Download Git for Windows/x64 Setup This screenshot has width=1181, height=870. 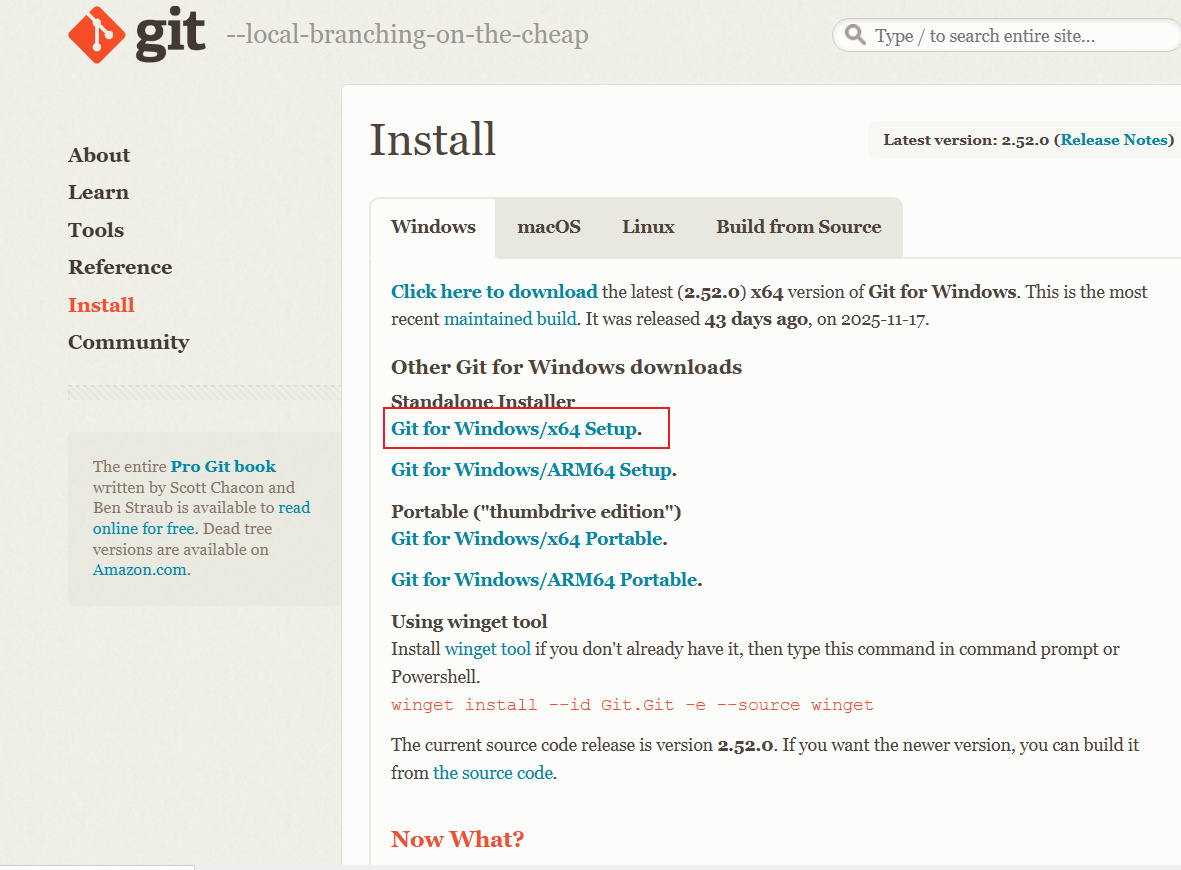click(514, 429)
